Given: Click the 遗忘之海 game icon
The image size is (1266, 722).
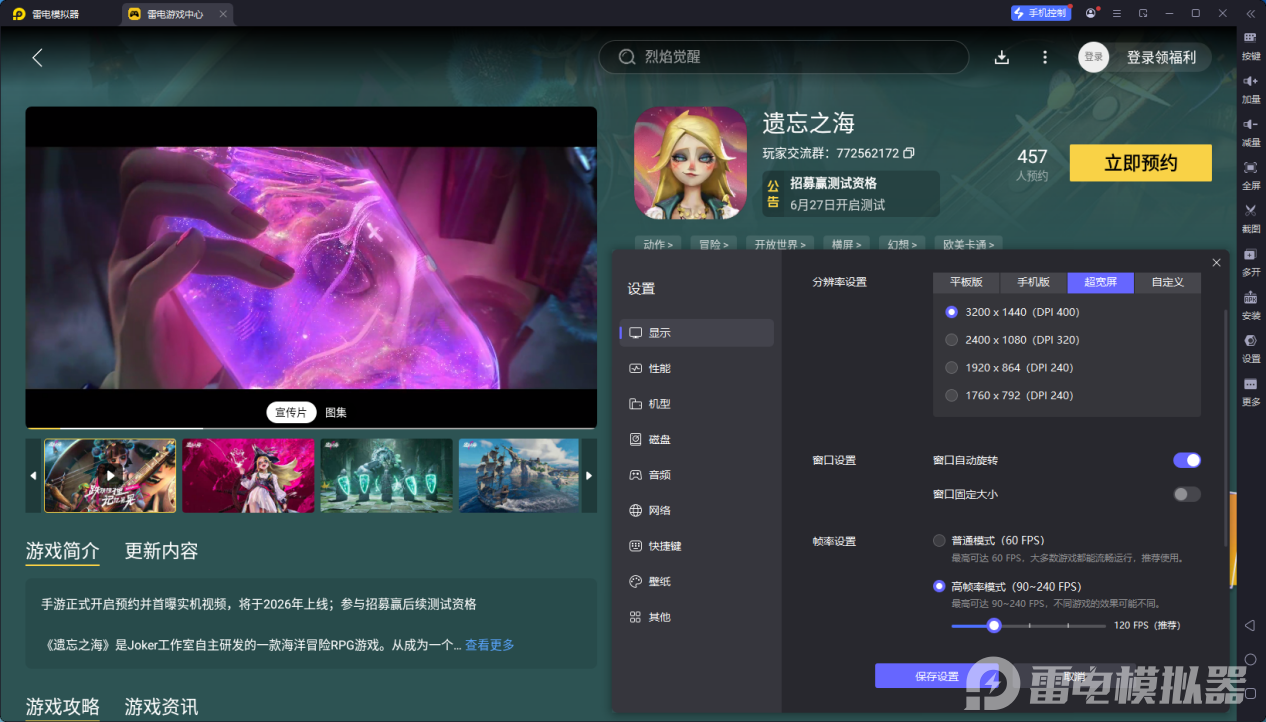Looking at the screenshot, I should click(690, 163).
